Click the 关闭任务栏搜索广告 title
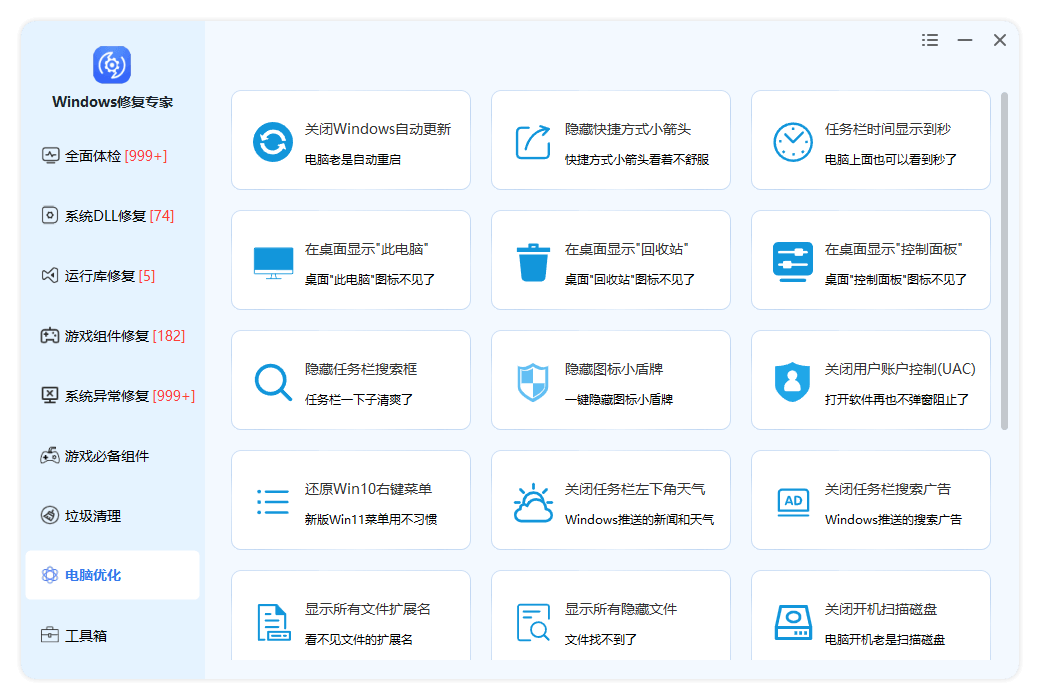 (887, 490)
